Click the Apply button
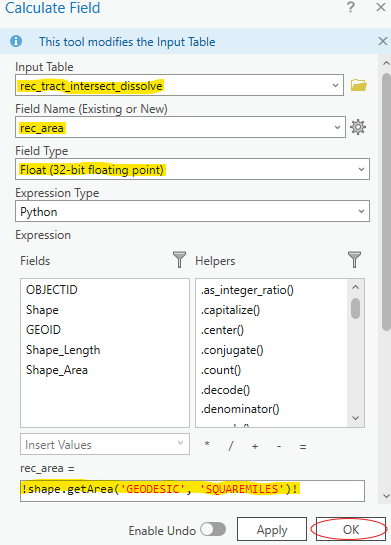Screen dimensions: 391x545 point(272,529)
